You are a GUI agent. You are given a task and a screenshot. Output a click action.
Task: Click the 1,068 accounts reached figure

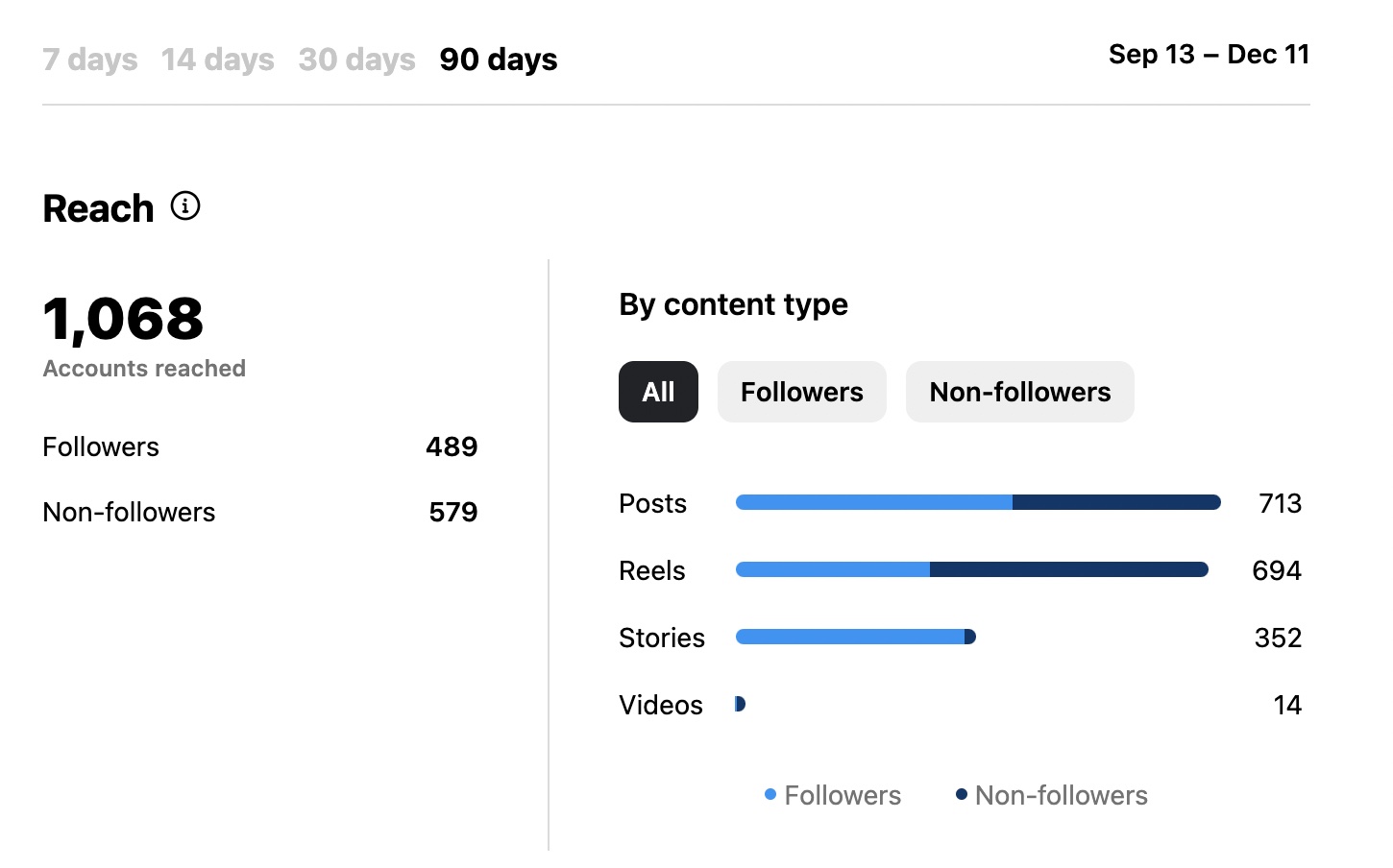(122, 320)
